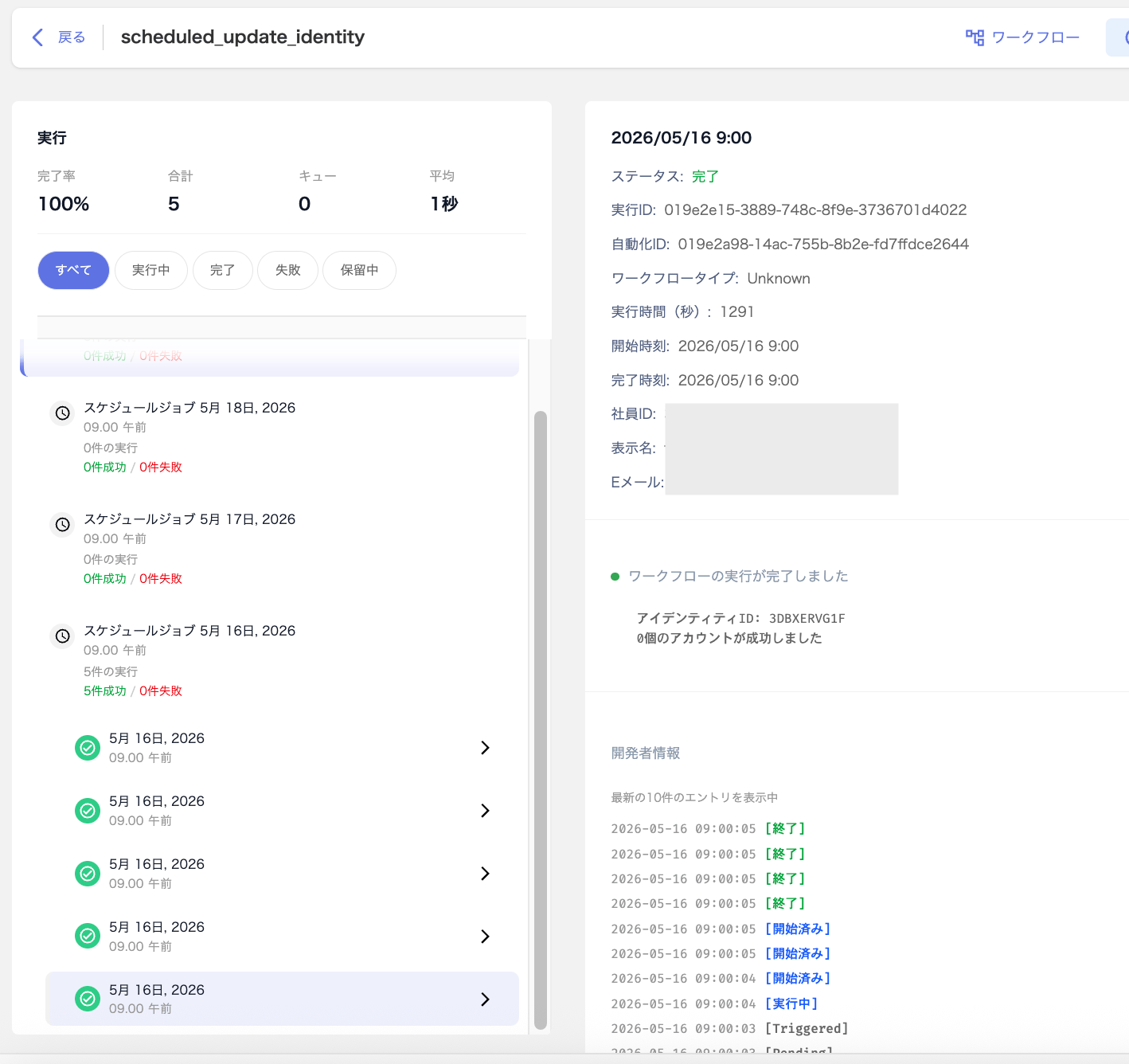Viewport: 1129px width, 1064px height.
Task: Click the job list vertical scrollbar
Action: [541, 720]
